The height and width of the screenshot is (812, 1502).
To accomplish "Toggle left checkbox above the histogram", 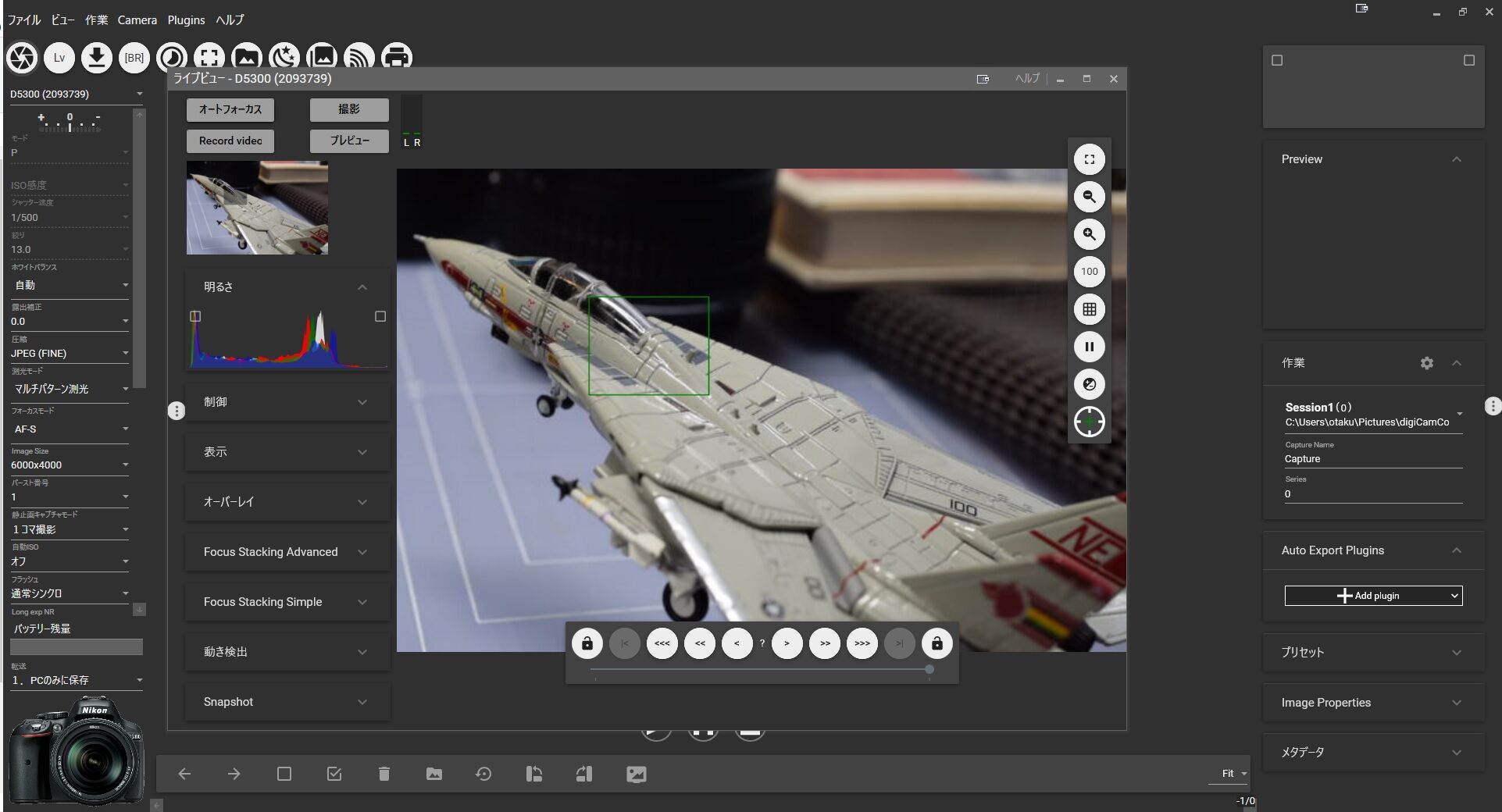I will 195,316.
